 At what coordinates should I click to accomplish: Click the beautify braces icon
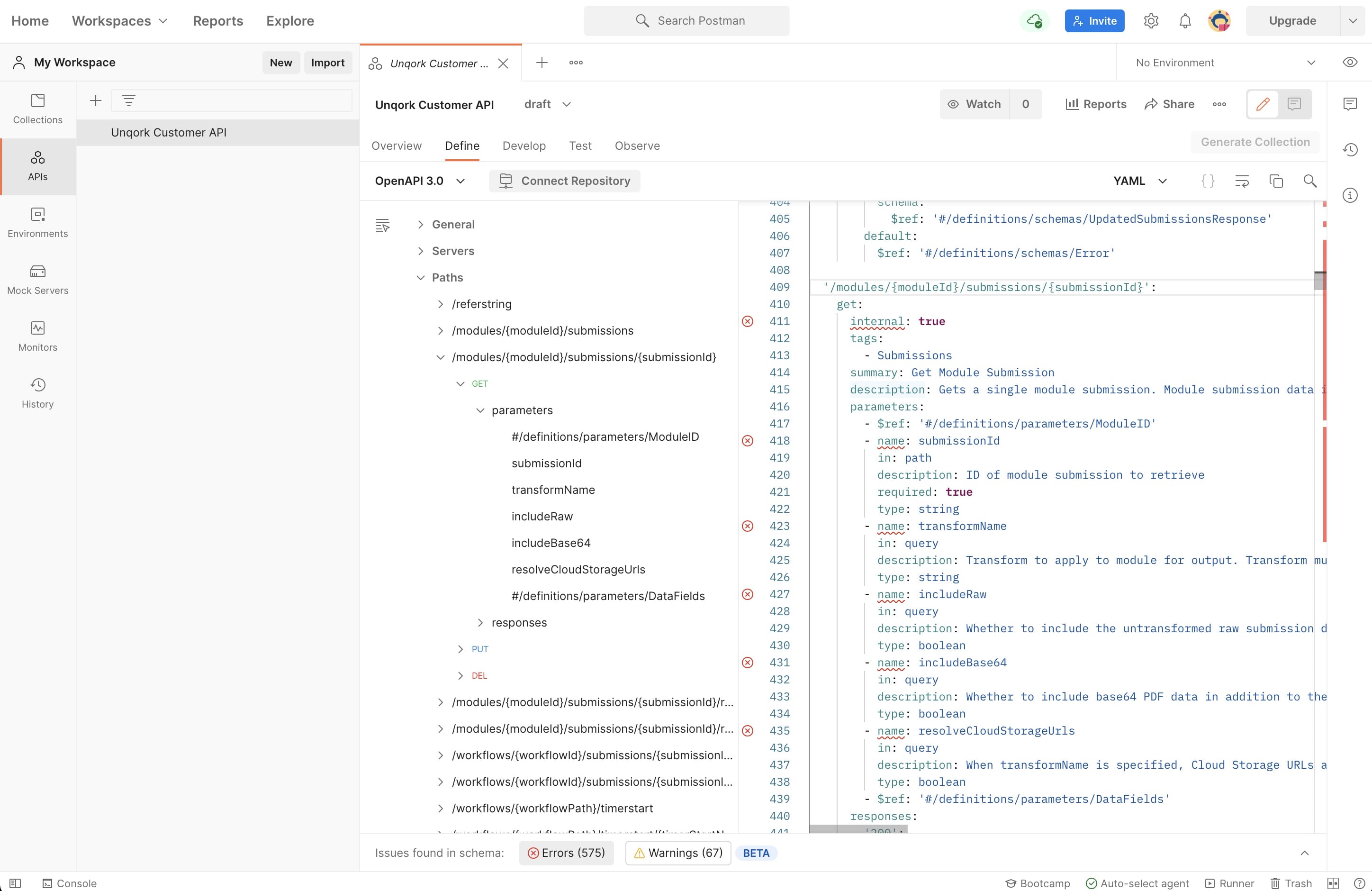pyautogui.click(x=1208, y=181)
